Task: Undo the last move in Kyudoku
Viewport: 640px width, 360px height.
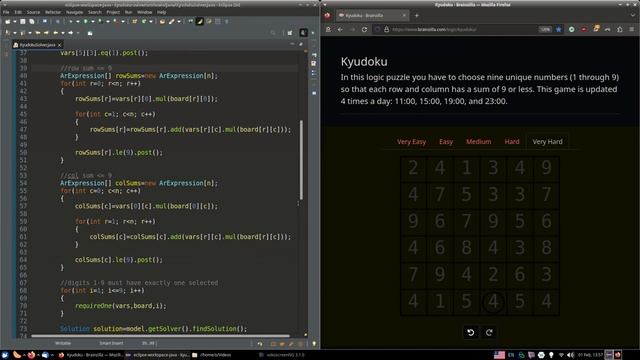Action: (471, 332)
